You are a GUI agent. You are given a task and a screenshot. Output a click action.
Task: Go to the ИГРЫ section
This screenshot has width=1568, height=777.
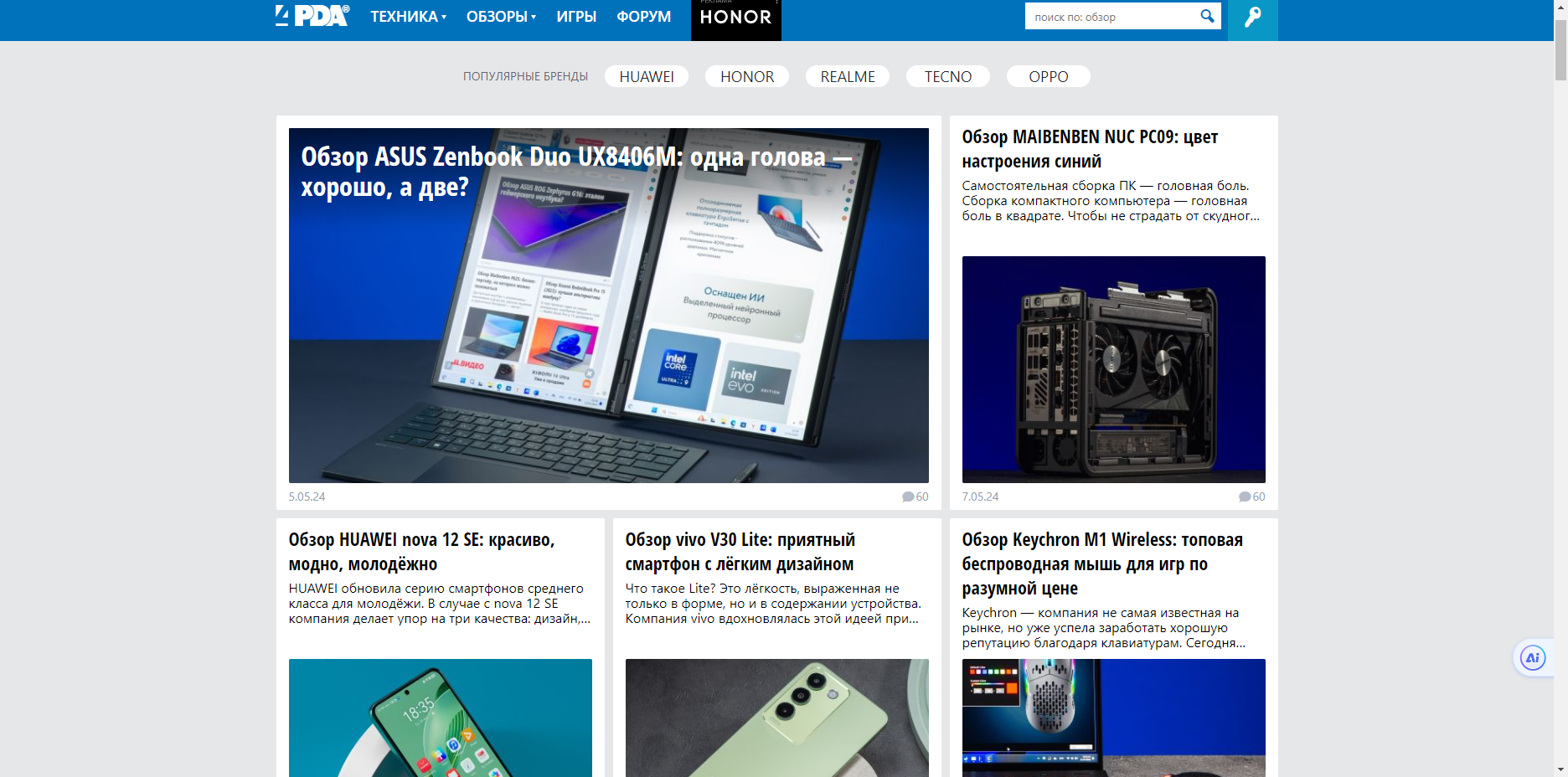(x=576, y=17)
